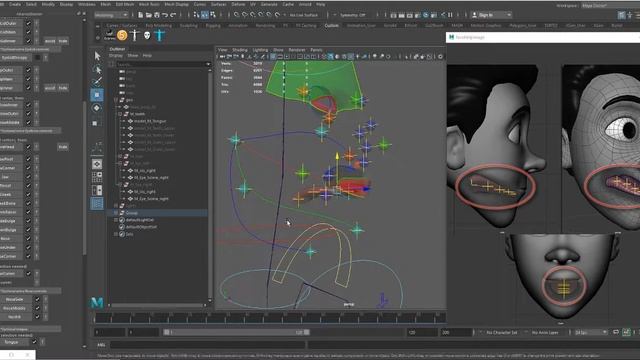Viewport: 640px width, 360px height.
Task: Toggle the browOuter checkbox
Action: [x=29, y=113]
